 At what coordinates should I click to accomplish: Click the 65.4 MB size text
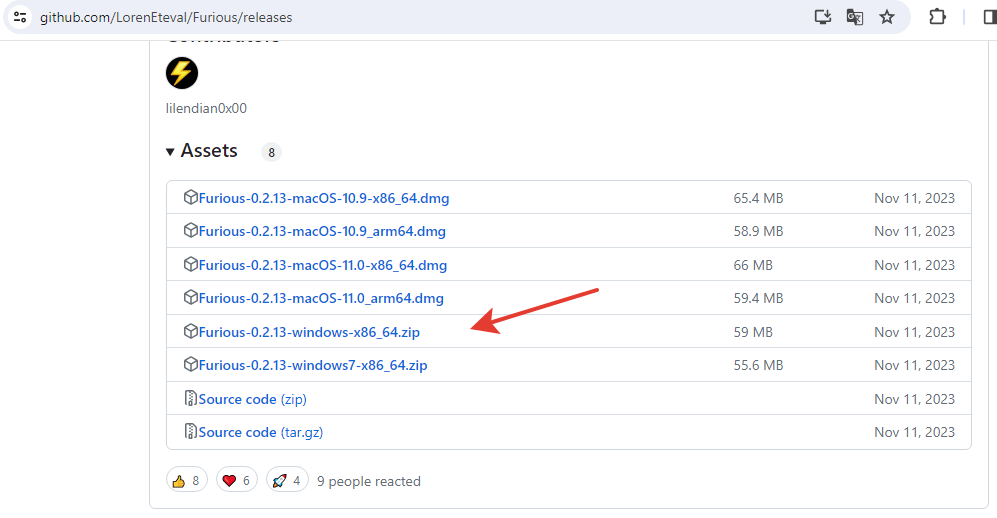coord(758,198)
